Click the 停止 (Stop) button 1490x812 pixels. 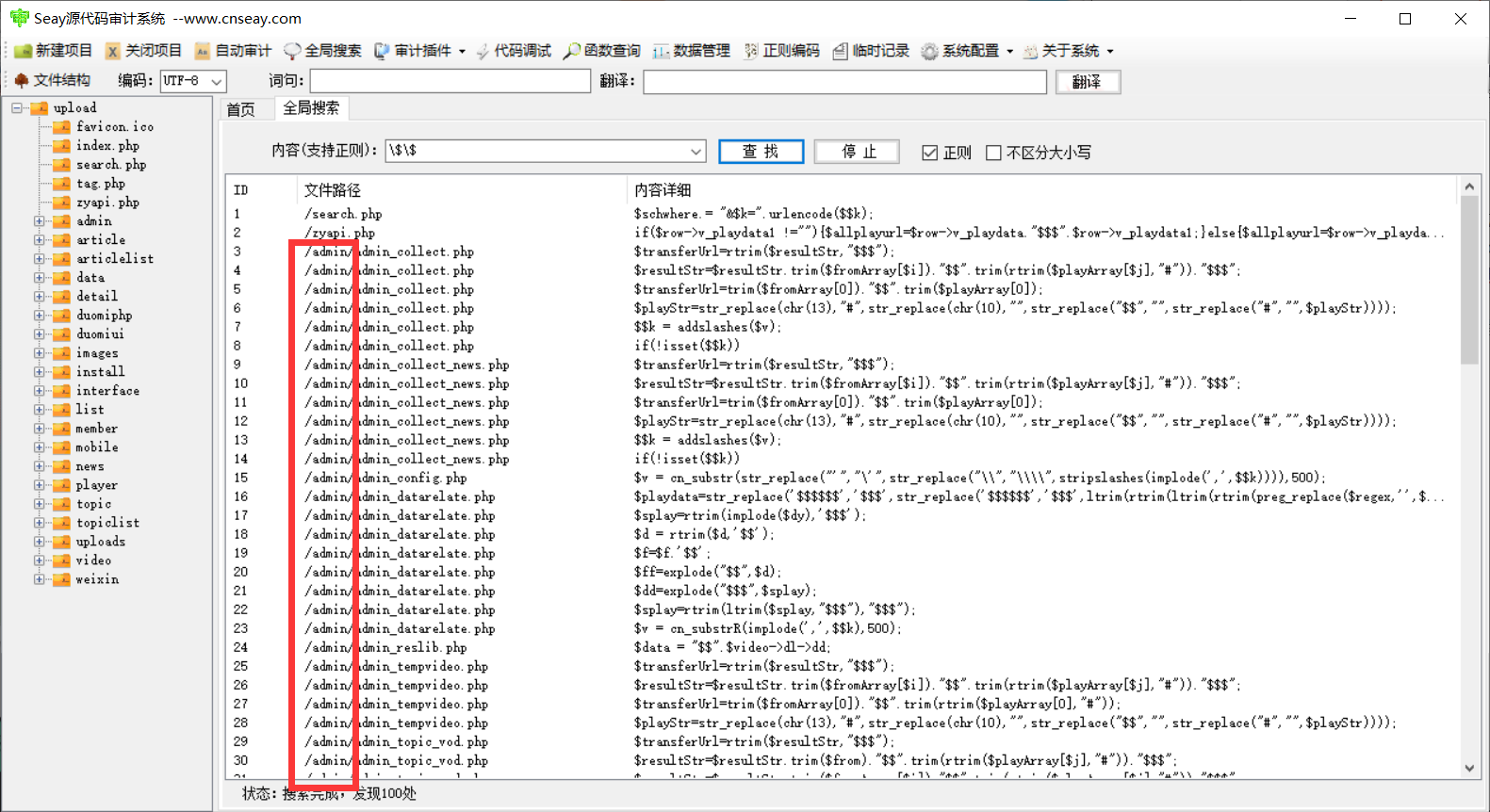[x=857, y=152]
